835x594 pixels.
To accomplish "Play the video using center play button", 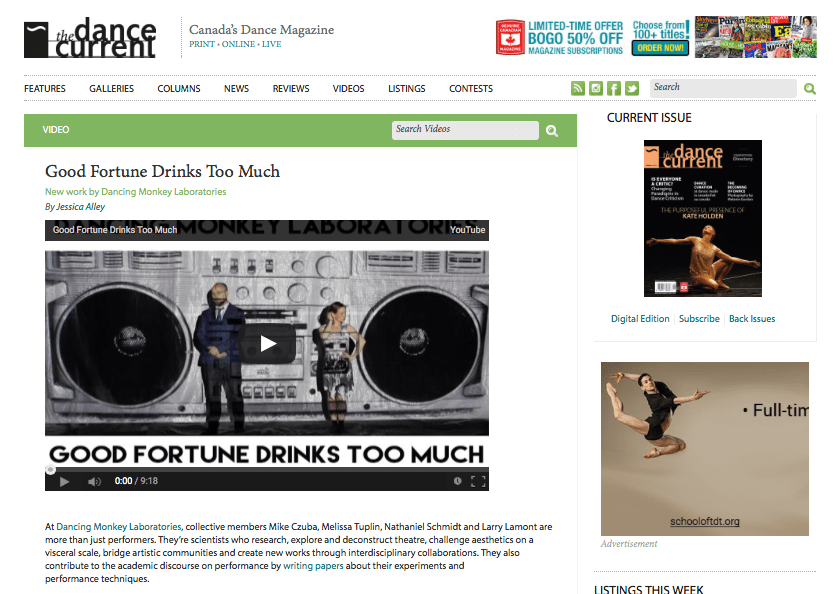I will click(267, 344).
